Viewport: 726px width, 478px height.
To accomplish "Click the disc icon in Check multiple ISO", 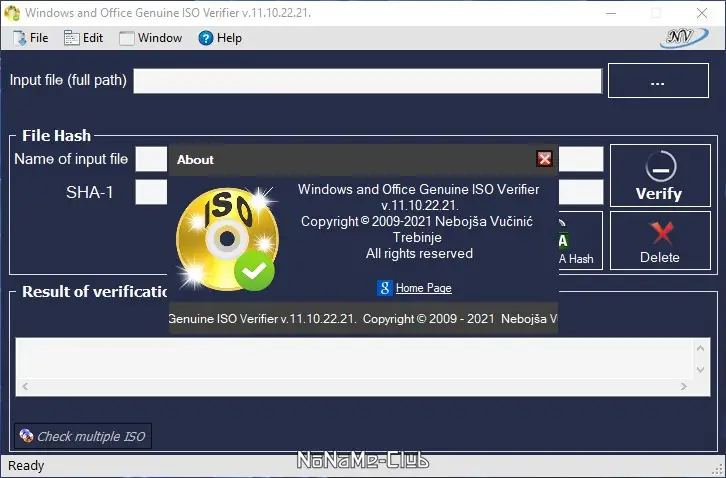I will [x=26, y=435].
